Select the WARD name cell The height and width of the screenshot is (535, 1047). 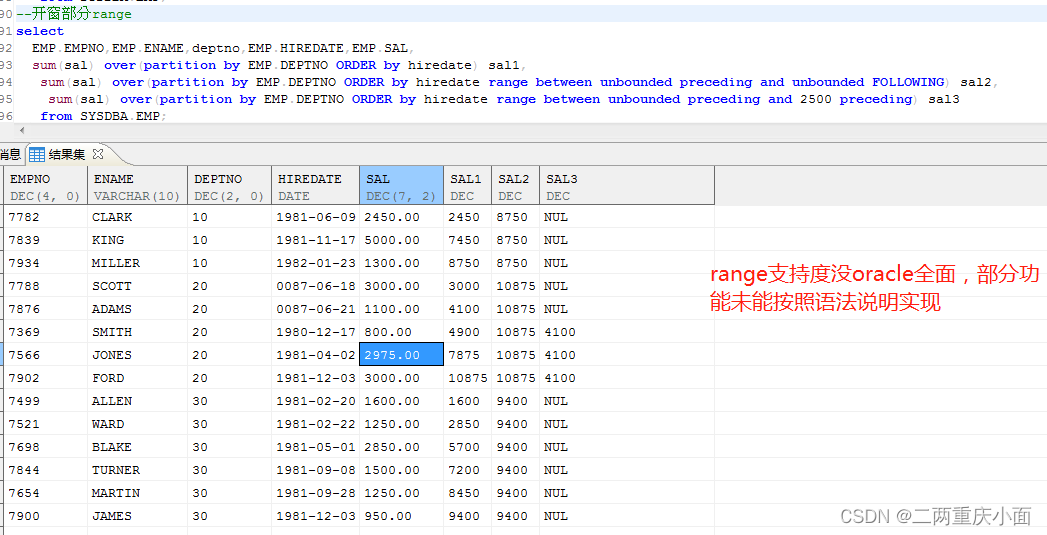tap(138, 424)
